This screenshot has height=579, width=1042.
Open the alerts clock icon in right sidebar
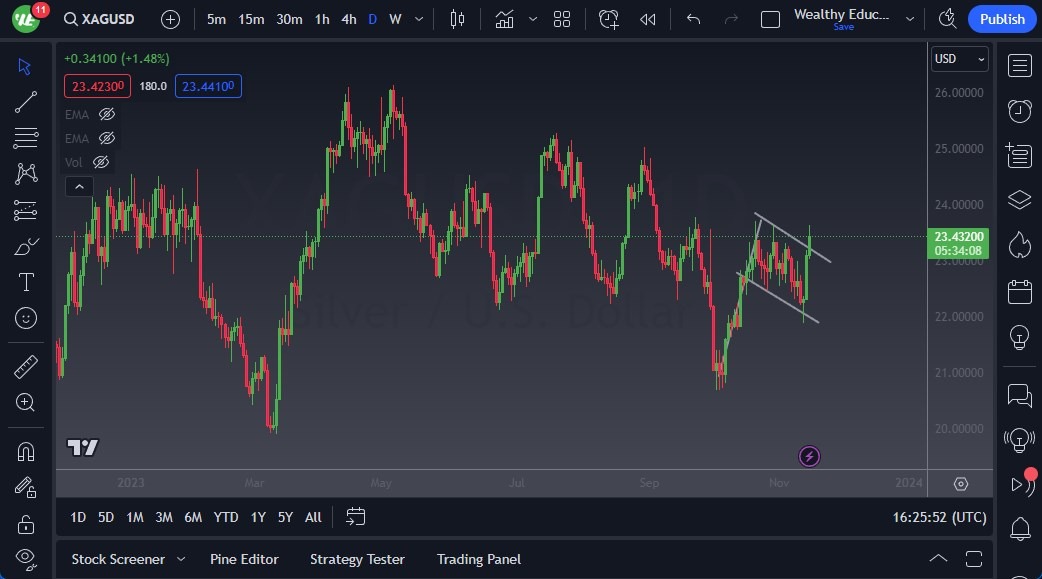[1019, 111]
